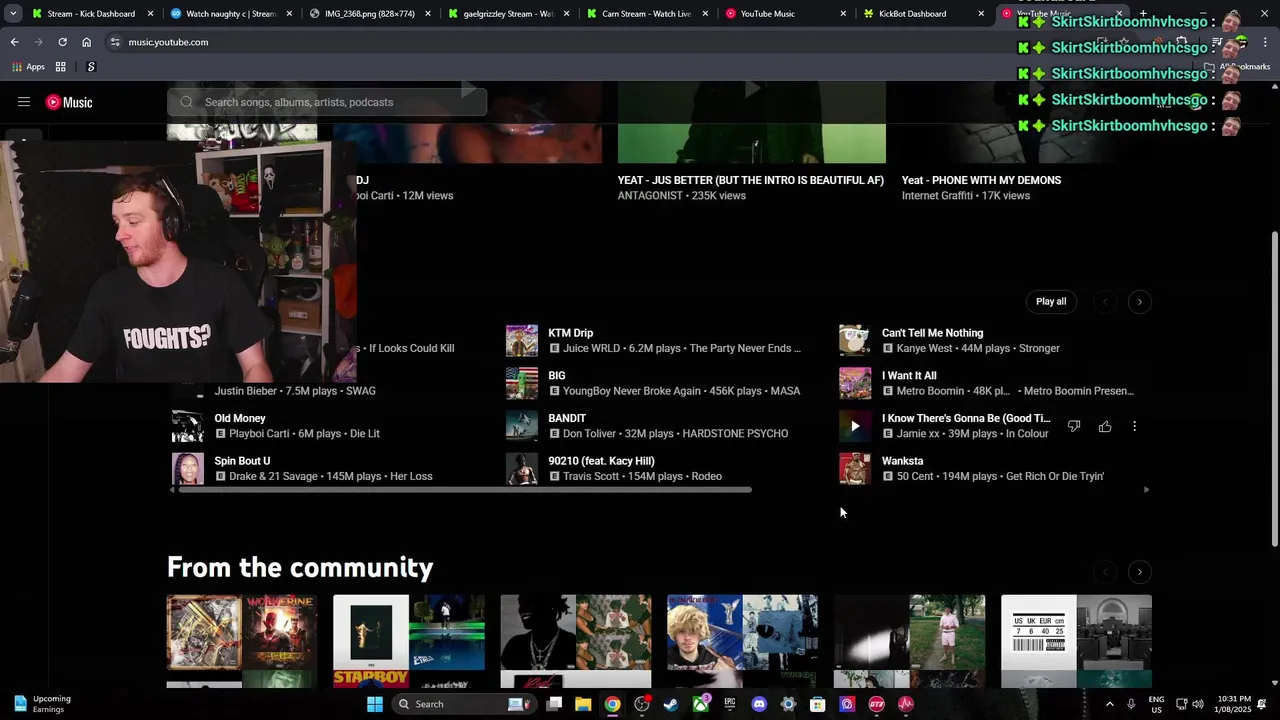Select the song Old Money
Viewport: 1280px width, 720px height.
coord(240,418)
